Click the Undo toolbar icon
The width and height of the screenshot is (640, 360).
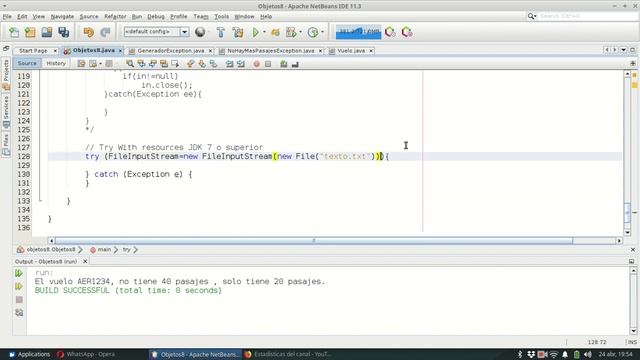[88, 32]
